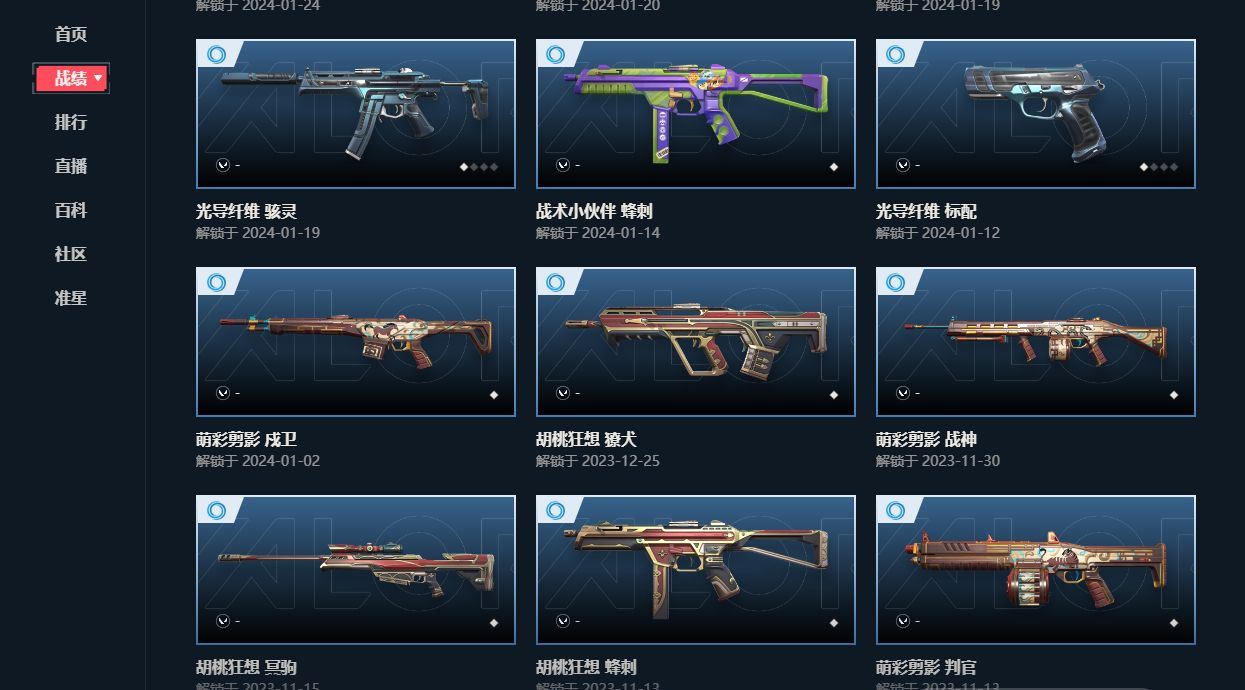Open the 首页 sidebar menu item

point(71,34)
